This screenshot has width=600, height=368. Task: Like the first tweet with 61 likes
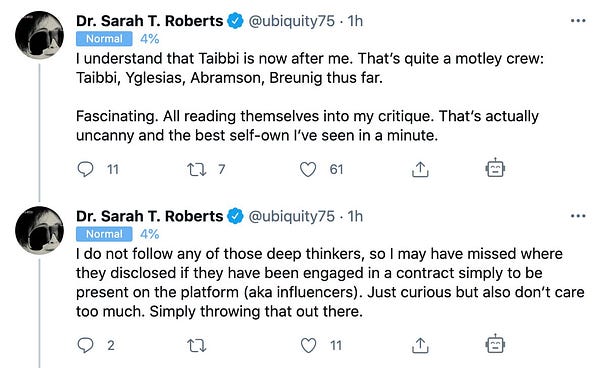308,169
